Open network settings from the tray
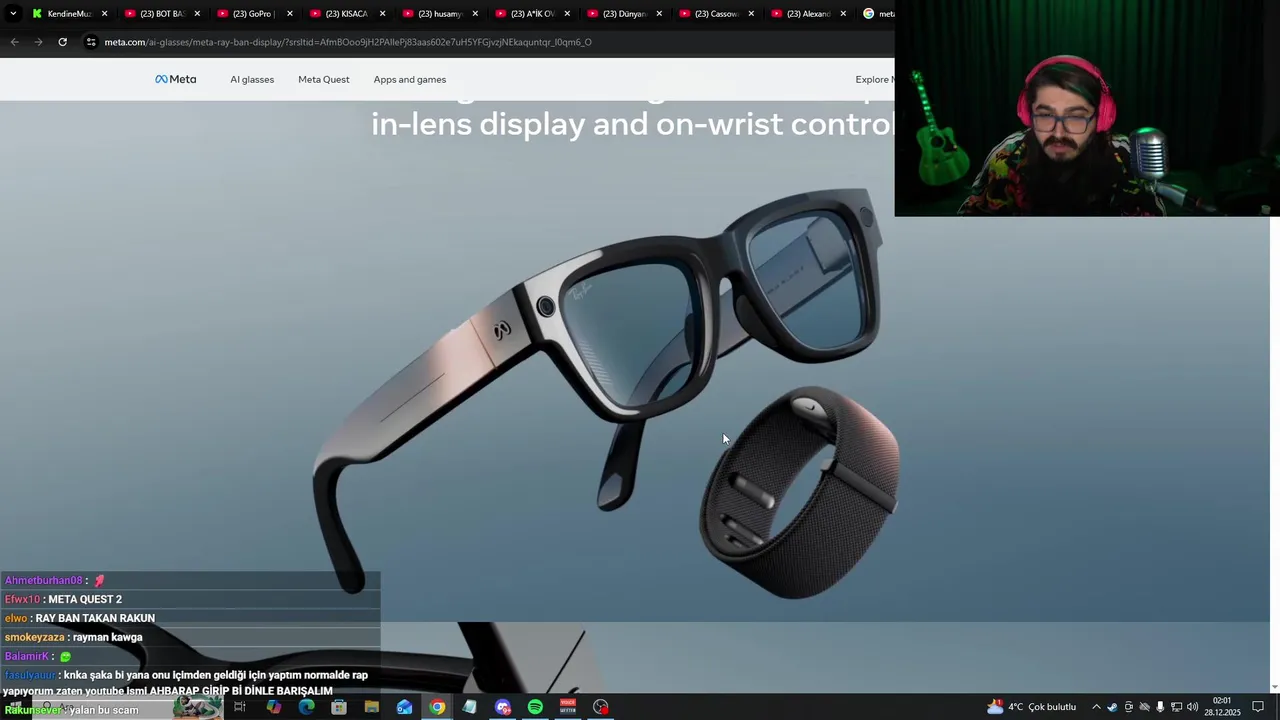 [x=1176, y=707]
